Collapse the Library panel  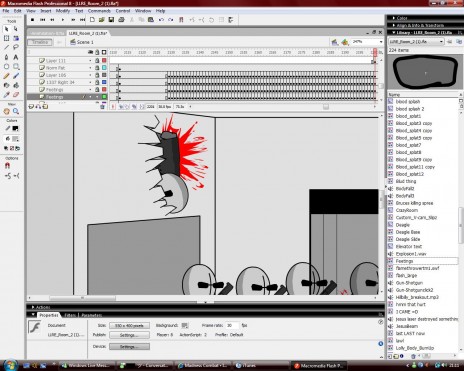click(x=394, y=33)
